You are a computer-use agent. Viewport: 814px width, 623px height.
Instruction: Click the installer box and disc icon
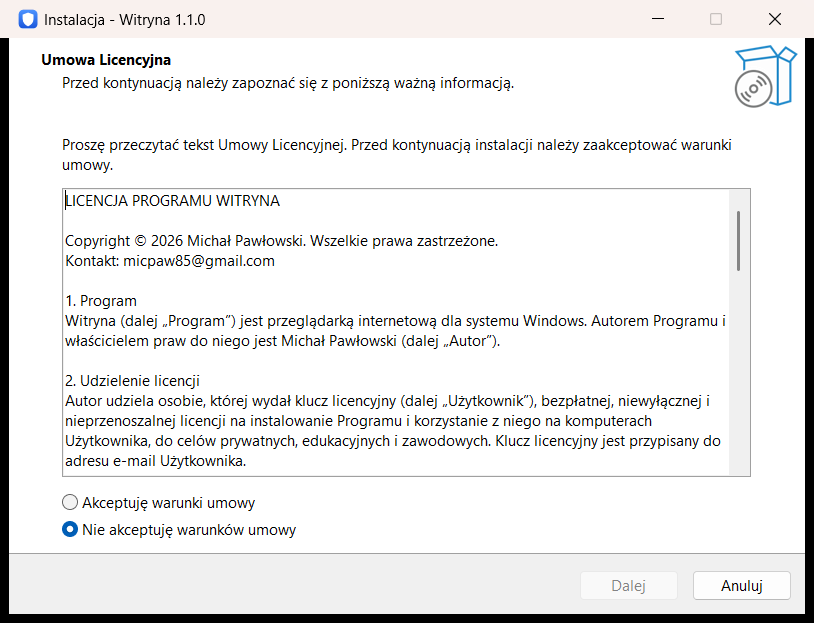(765, 76)
